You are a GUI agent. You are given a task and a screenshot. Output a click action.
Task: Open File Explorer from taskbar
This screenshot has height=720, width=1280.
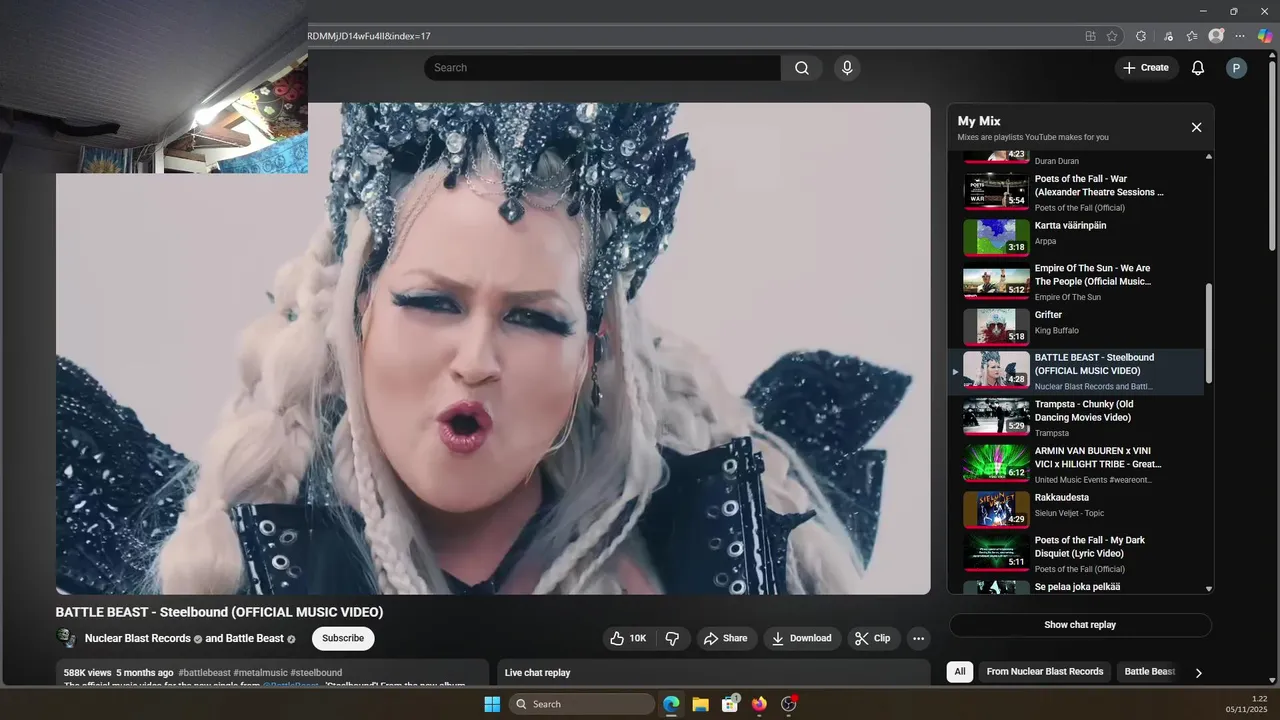[x=700, y=704]
